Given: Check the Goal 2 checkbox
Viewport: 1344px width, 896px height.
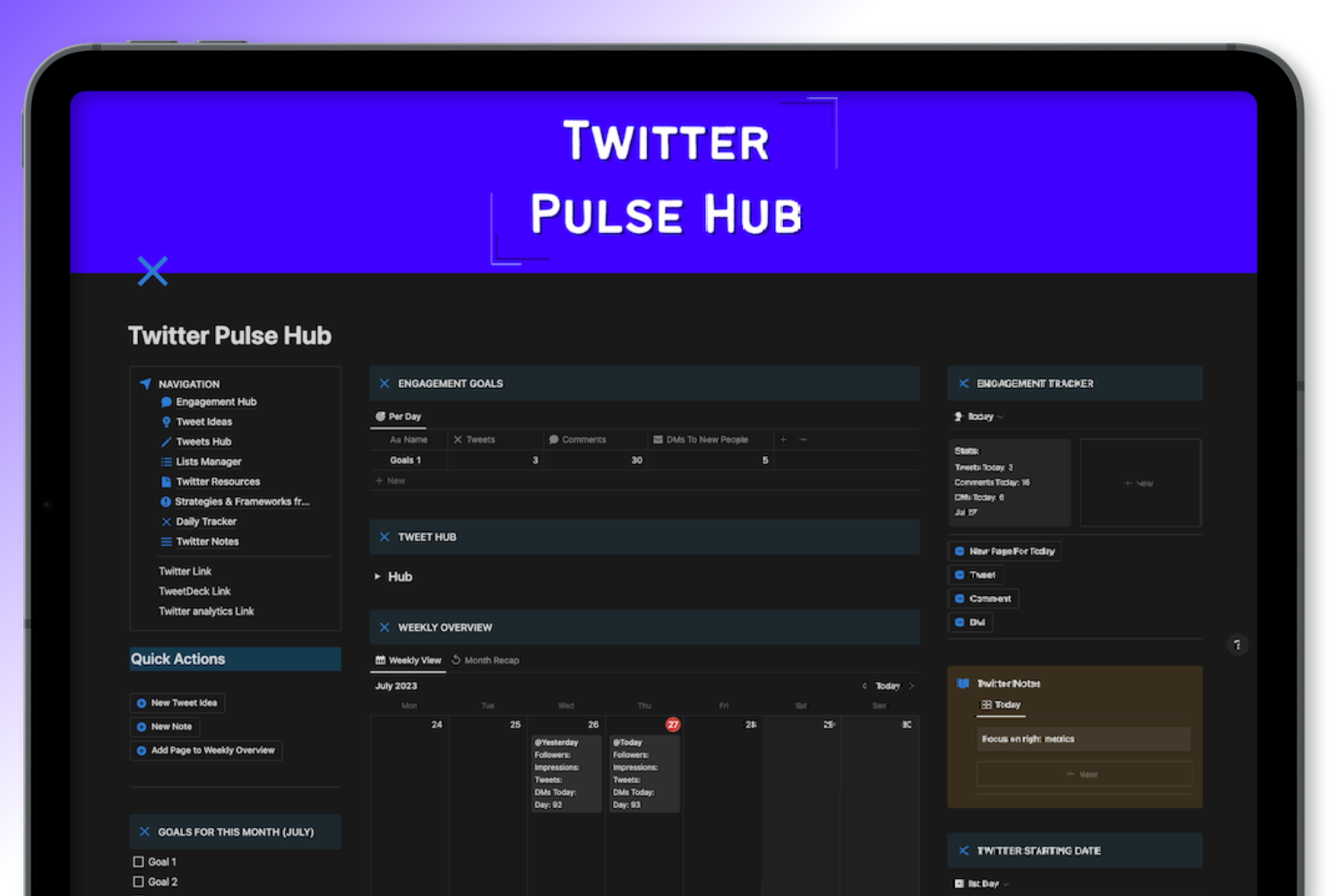Looking at the screenshot, I should [140, 881].
